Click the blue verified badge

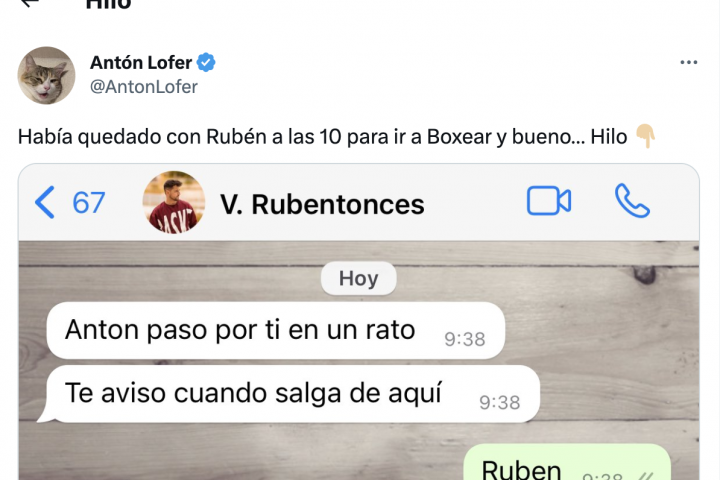(206, 62)
